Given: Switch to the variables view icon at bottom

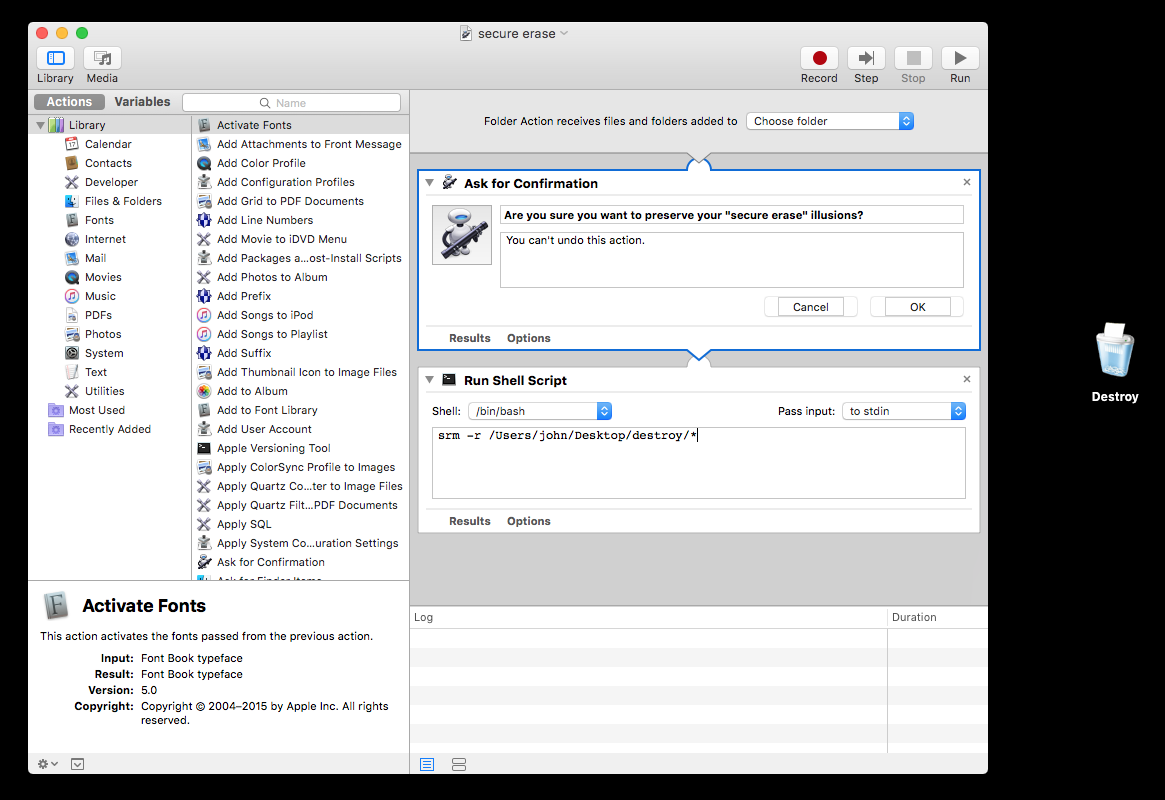Looking at the screenshot, I should (459, 764).
